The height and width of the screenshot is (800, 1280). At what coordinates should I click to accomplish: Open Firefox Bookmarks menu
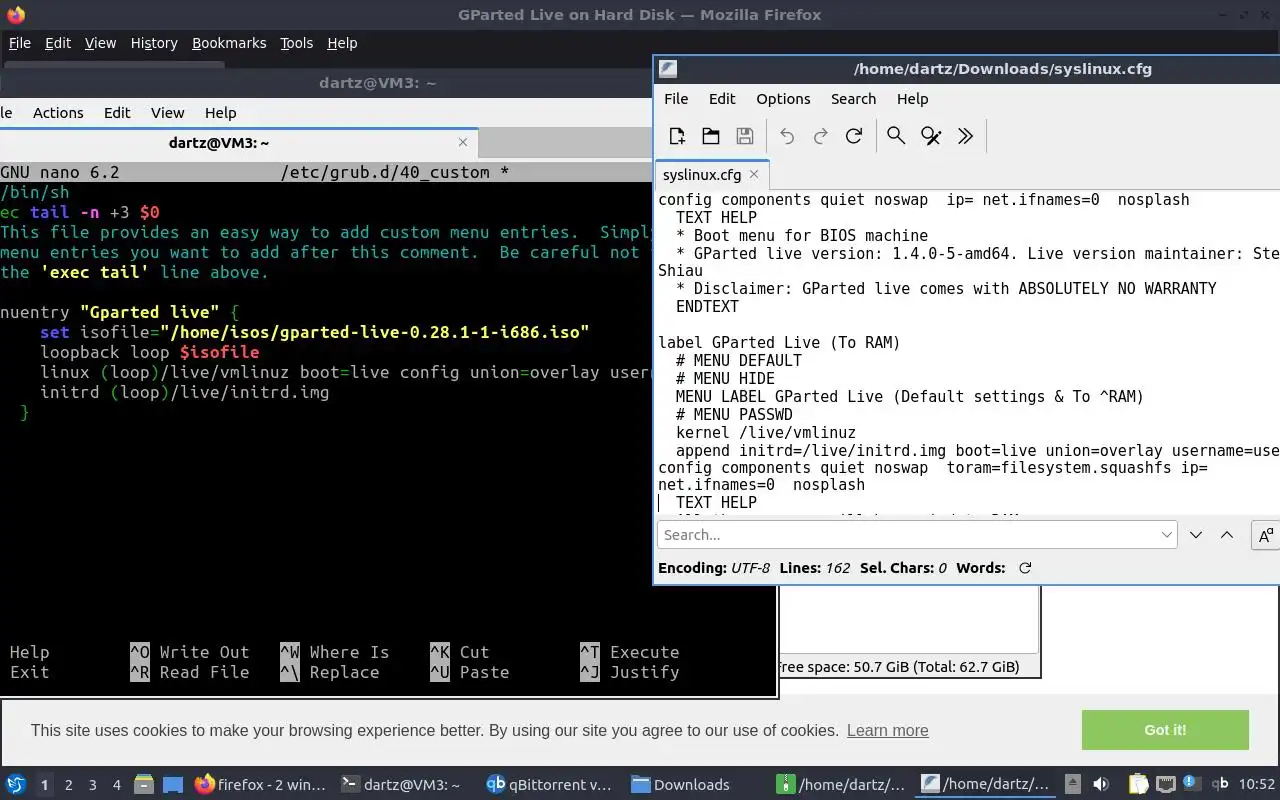(x=229, y=43)
